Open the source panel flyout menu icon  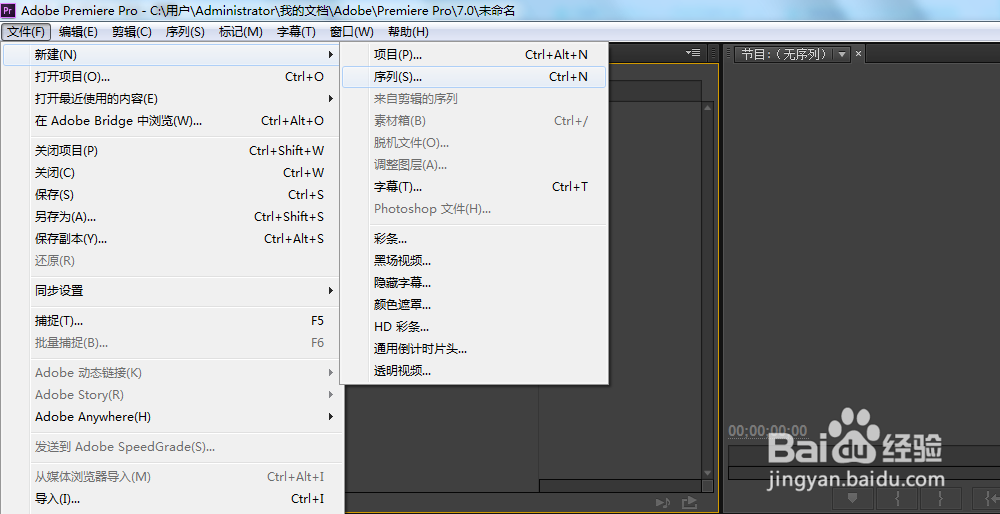(x=694, y=53)
